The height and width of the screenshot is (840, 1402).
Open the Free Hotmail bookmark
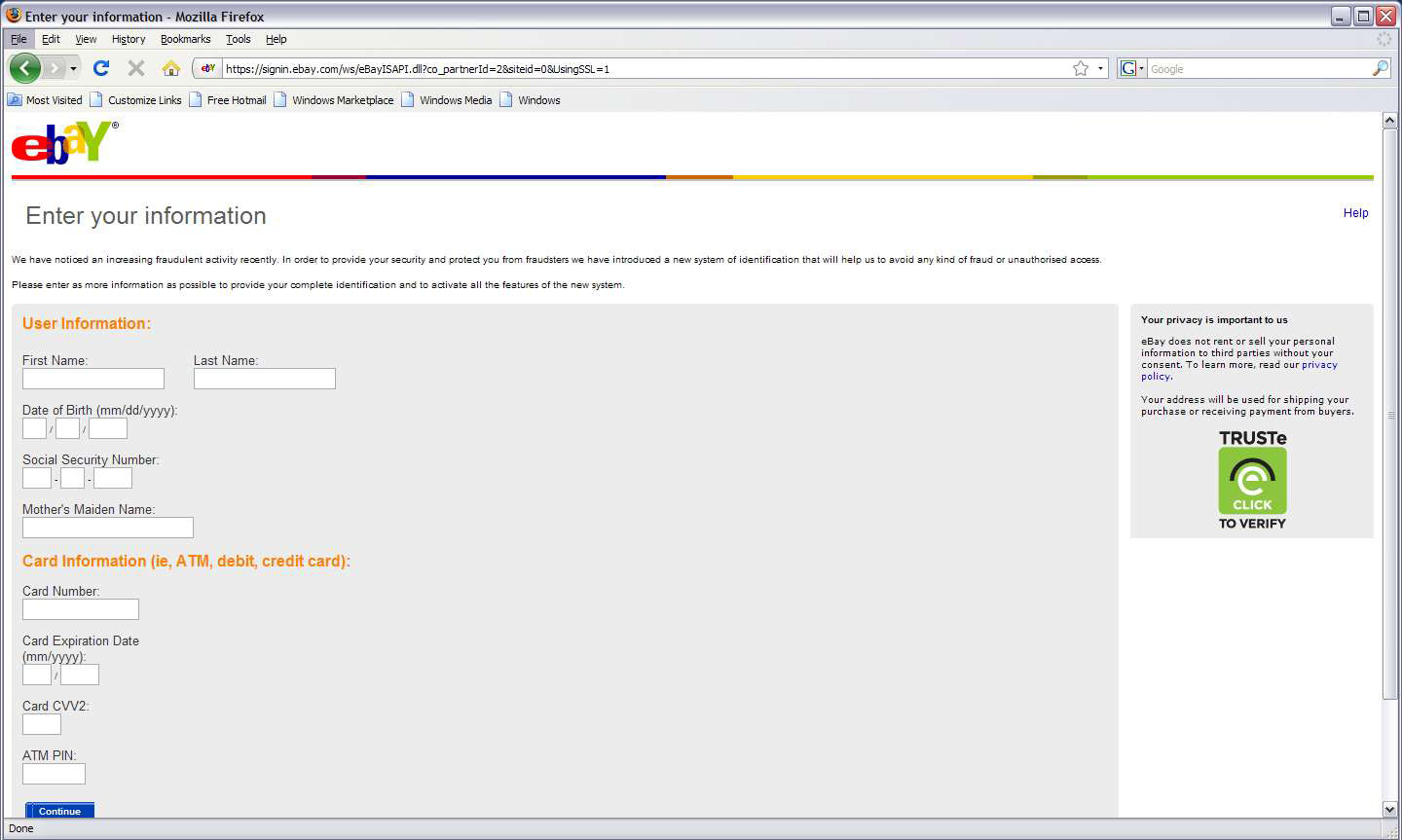pyautogui.click(x=228, y=100)
